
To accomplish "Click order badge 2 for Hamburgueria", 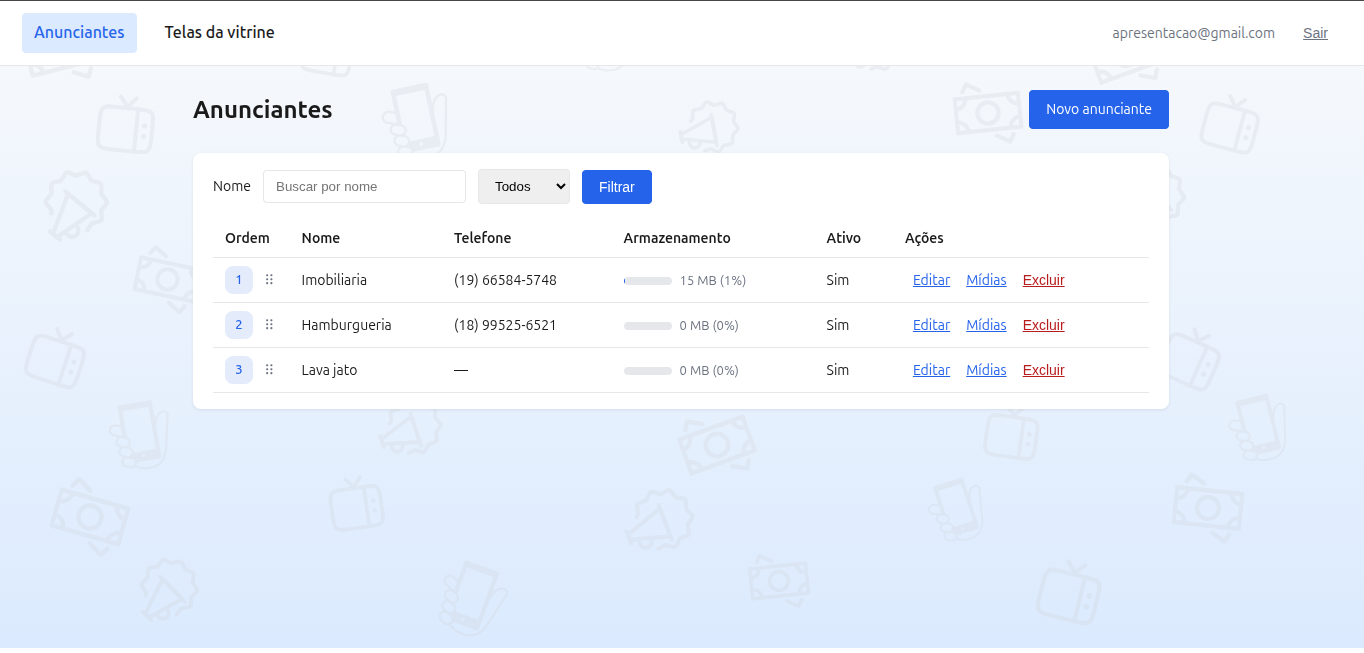I will [238, 325].
